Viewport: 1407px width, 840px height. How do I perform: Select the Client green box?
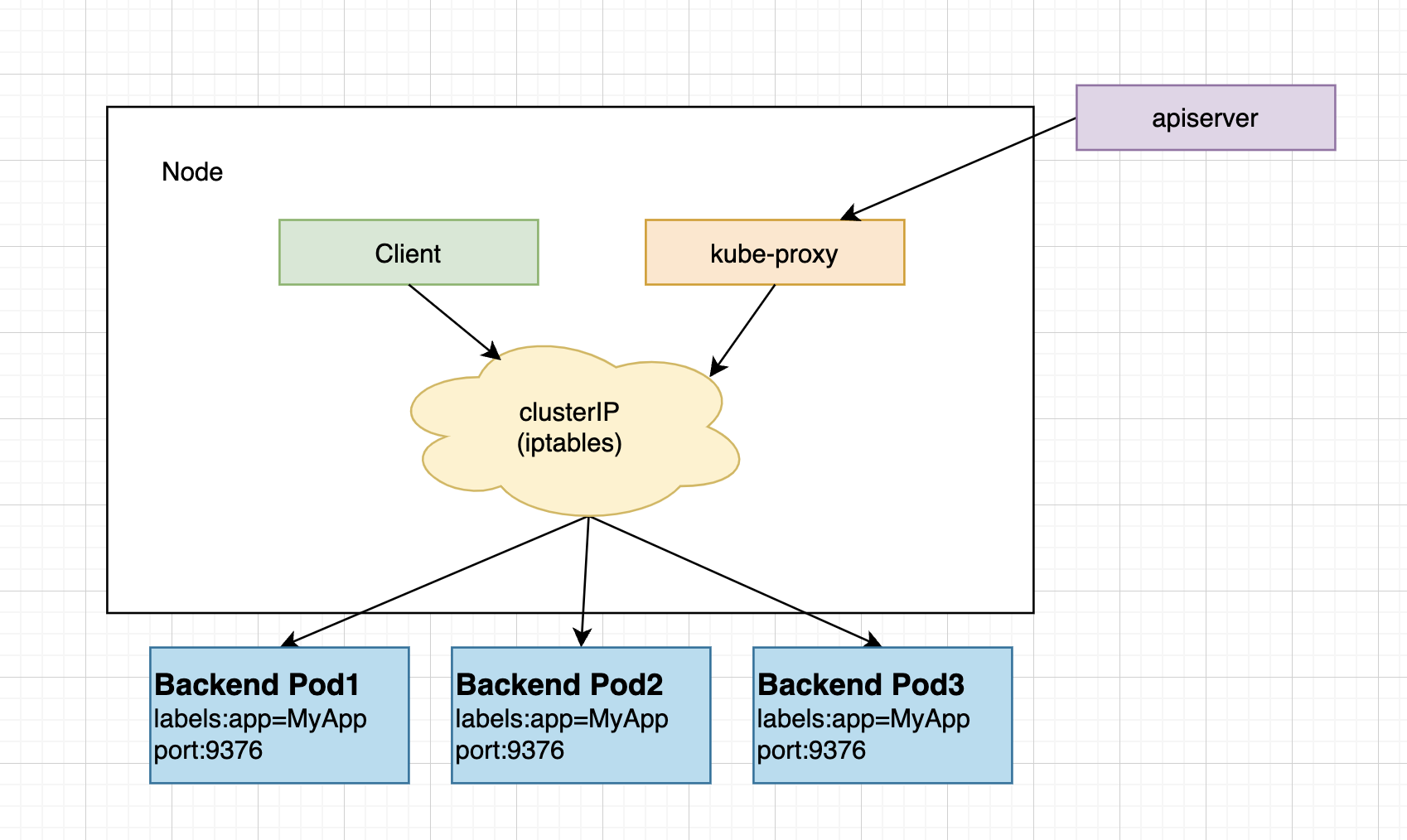click(409, 253)
